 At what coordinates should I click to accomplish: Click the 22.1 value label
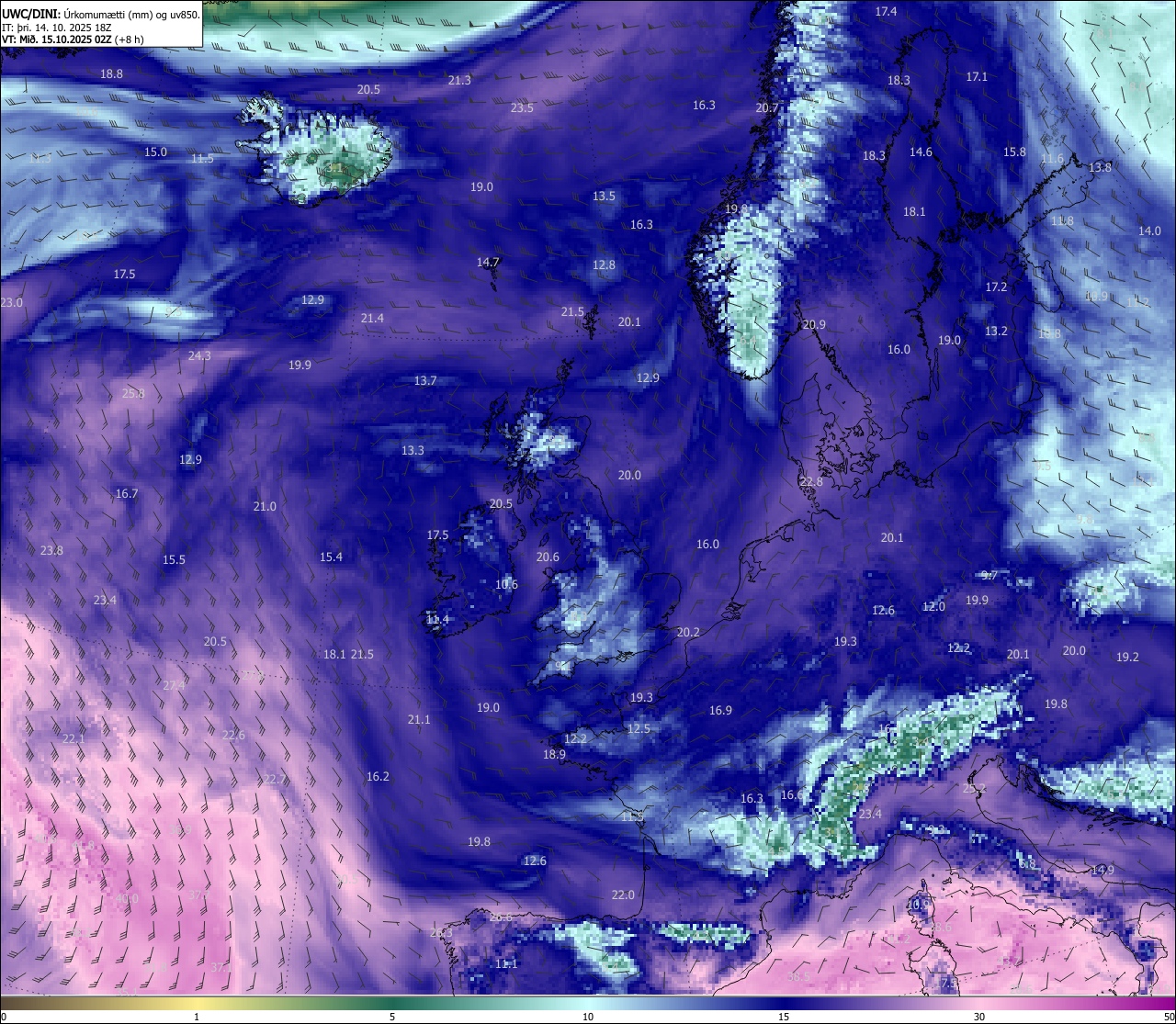[73, 738]
